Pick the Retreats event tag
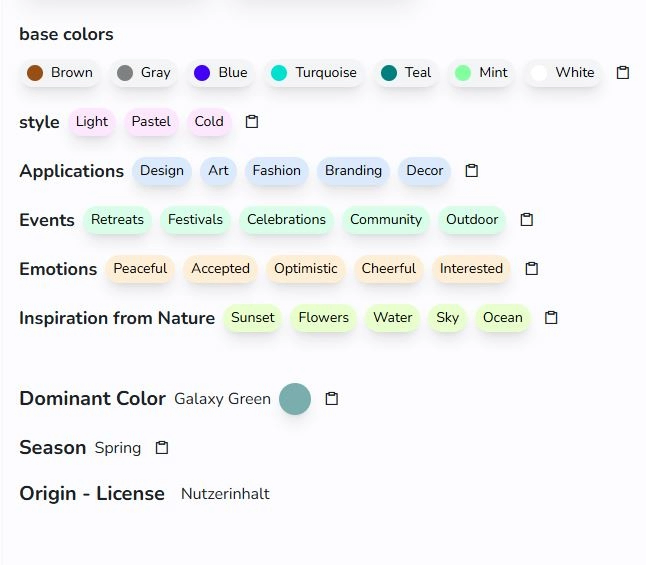 coord(117,220)
